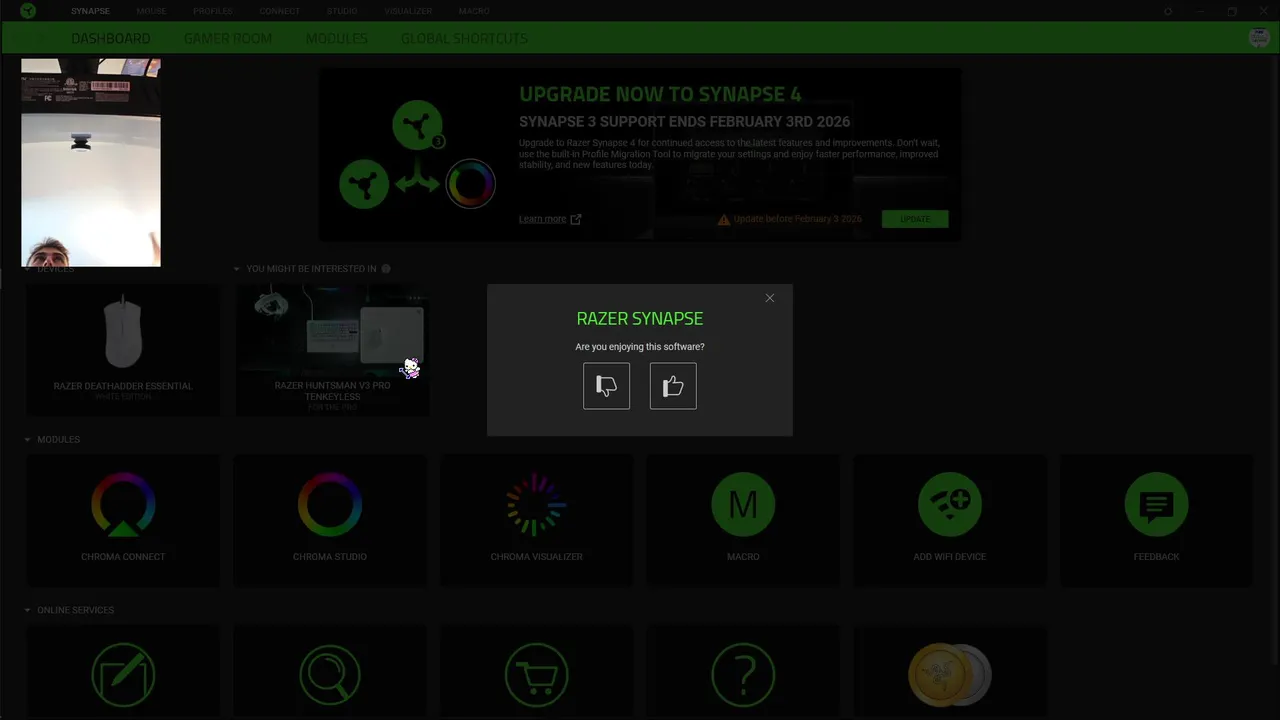Open the Chroma Connect module

pyautogui.click(x=123, y=519)
